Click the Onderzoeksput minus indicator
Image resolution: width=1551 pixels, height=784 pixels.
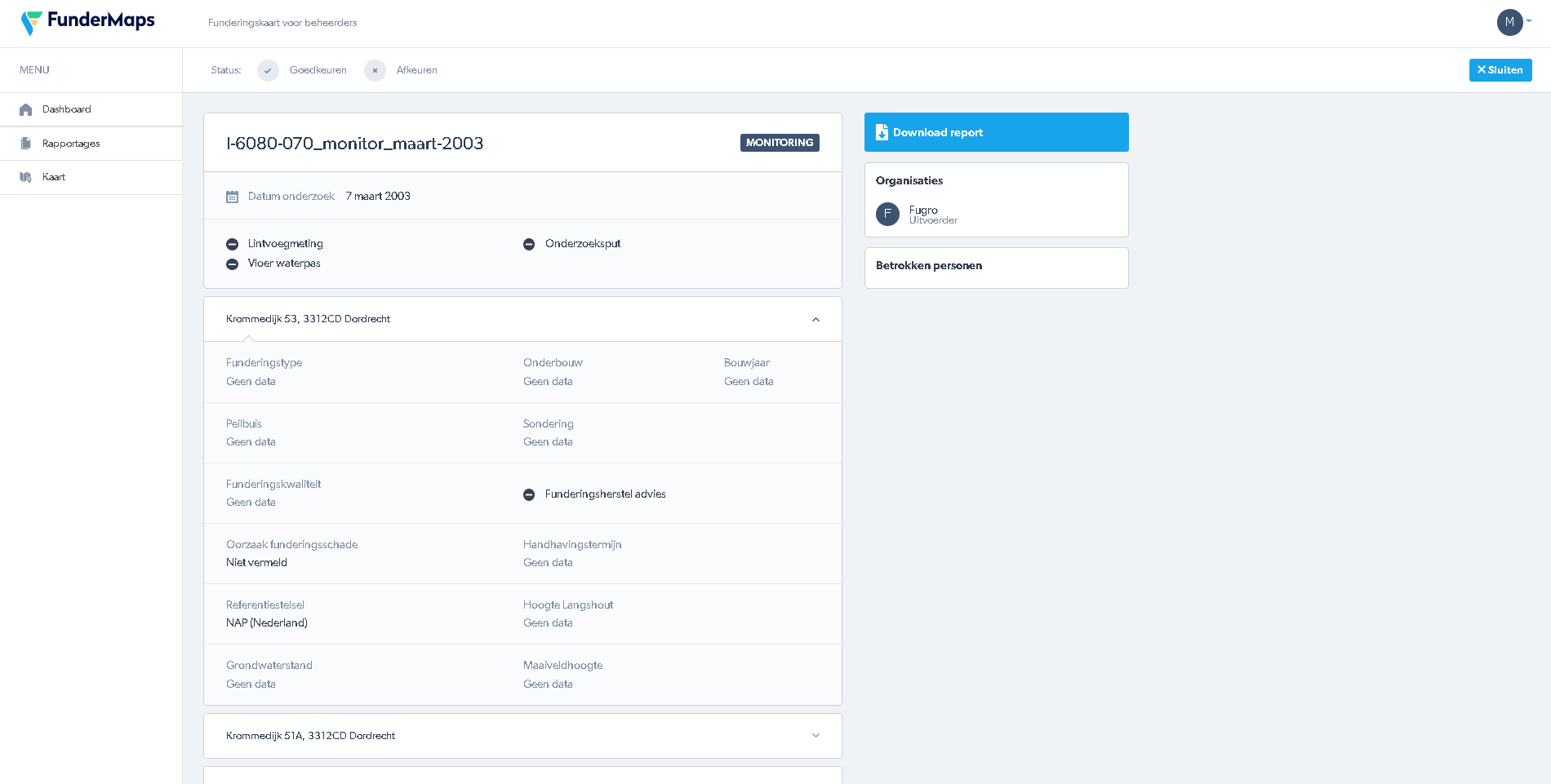529,244
